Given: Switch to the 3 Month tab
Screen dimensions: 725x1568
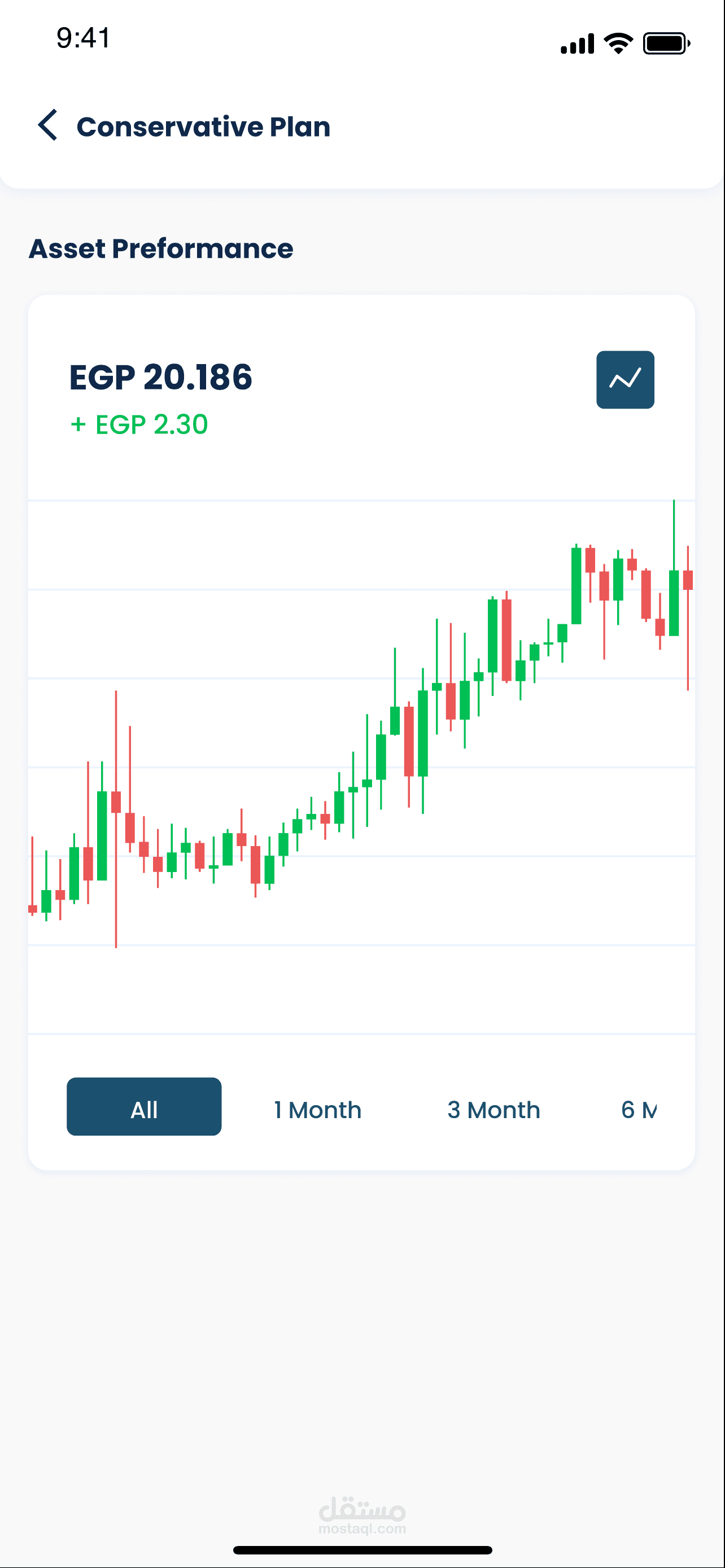Looking at the screenshot, I should click(493, 1110).
